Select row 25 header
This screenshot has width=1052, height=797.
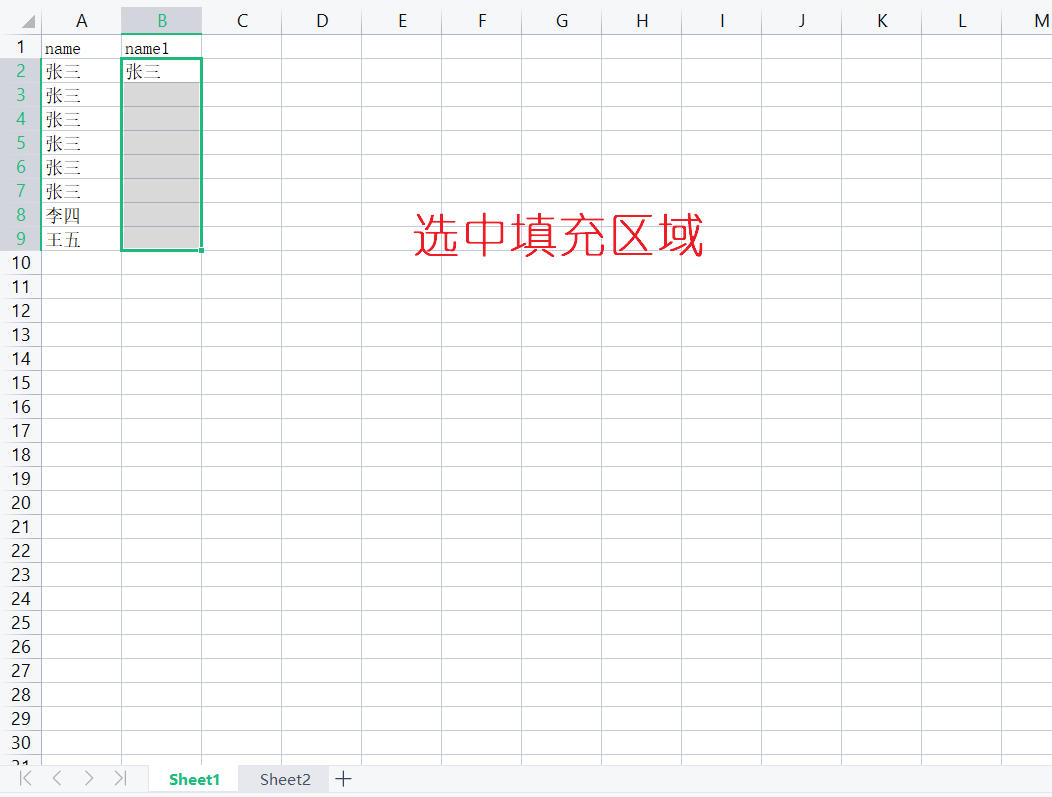(x=21, y=623)
